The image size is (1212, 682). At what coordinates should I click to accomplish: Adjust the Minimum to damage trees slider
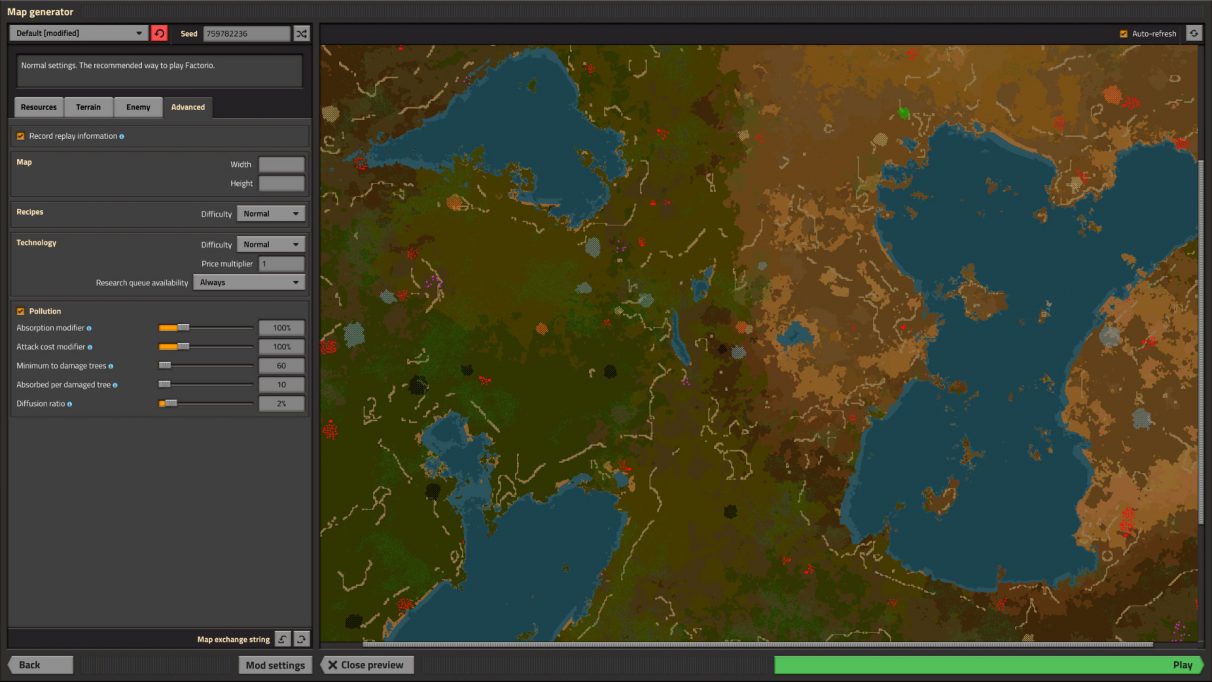pyautogui.click(x=206, y=366)
